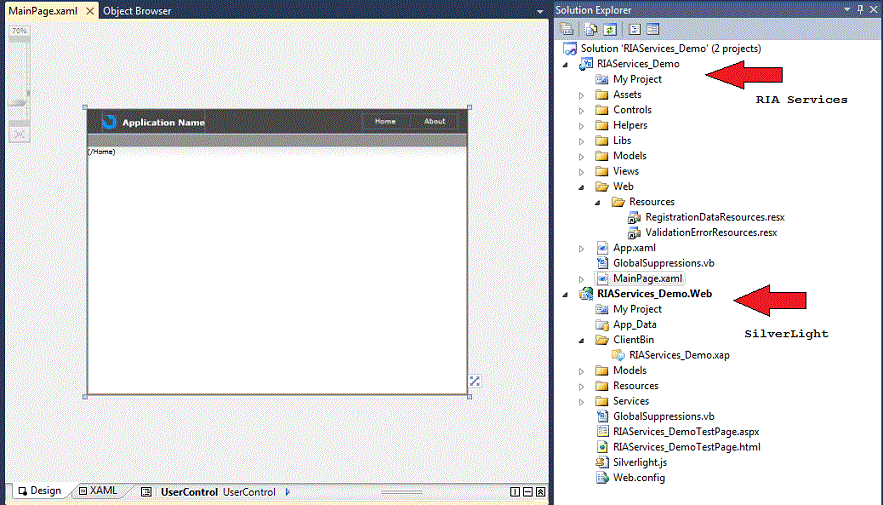The width and height of the screenshot is (883, 505).
Task: Switch to the MainPage.xaml tab
Action: (43, 11)
